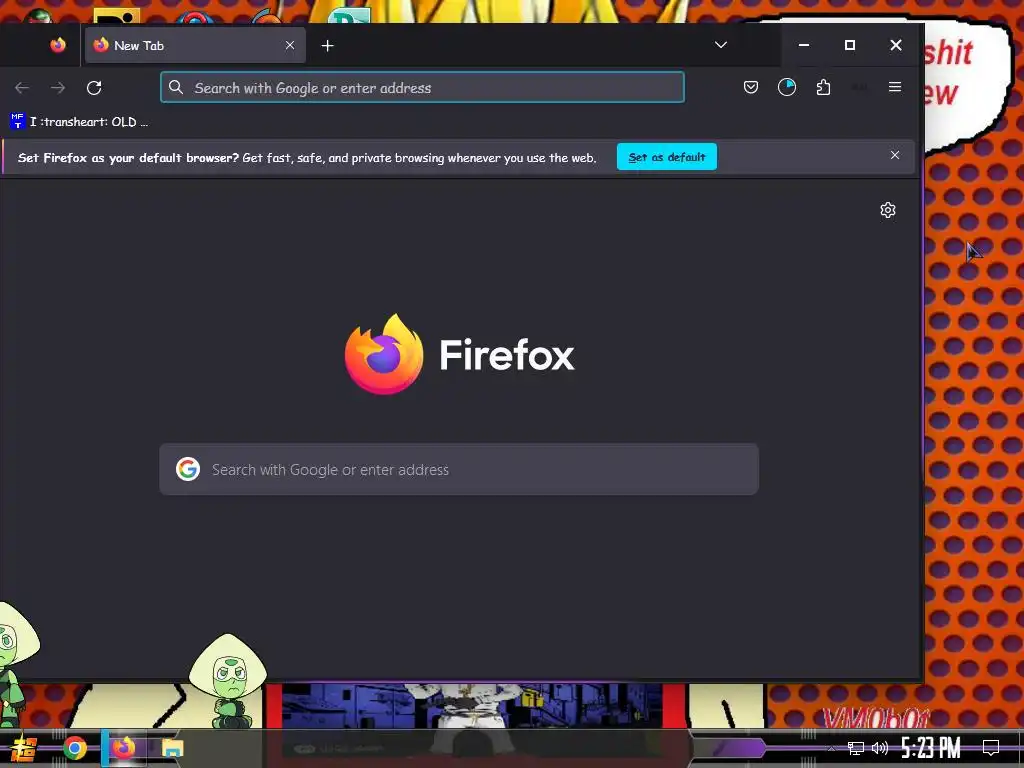Launch Chrome from the taskbar

(74, 748)
